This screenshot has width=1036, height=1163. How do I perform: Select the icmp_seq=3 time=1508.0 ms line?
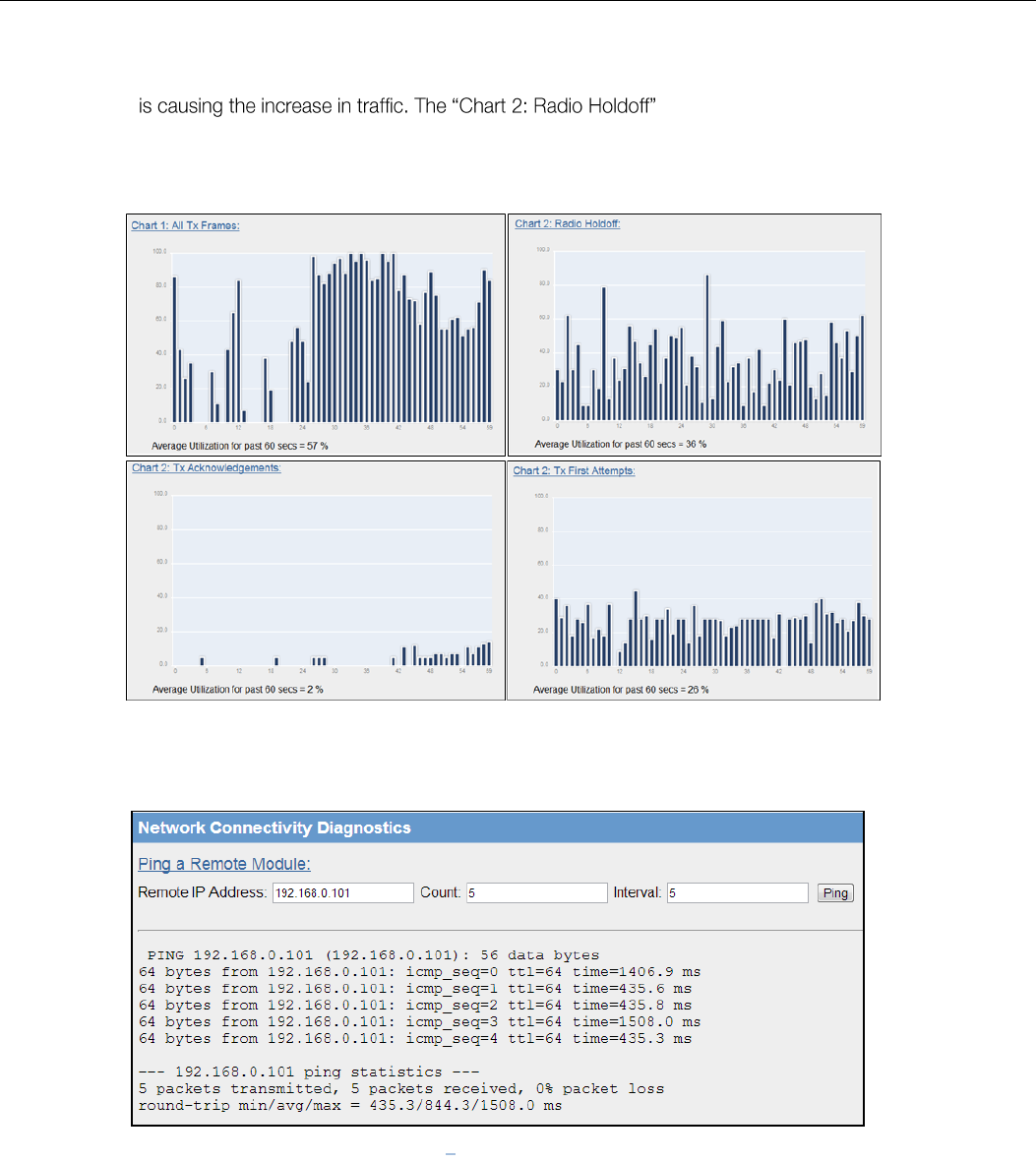click(420, 1022)
